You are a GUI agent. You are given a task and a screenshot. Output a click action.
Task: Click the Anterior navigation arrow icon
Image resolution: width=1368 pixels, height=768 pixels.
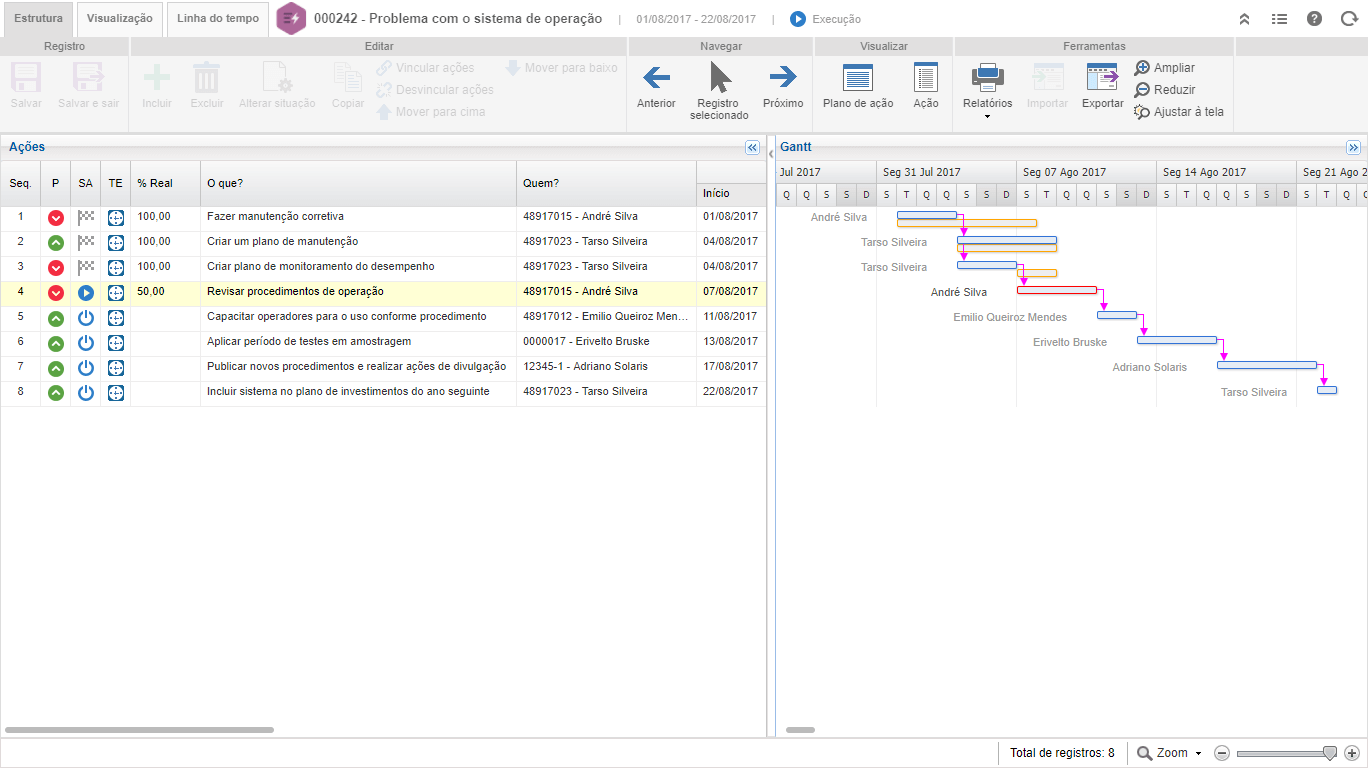point(656,77)
